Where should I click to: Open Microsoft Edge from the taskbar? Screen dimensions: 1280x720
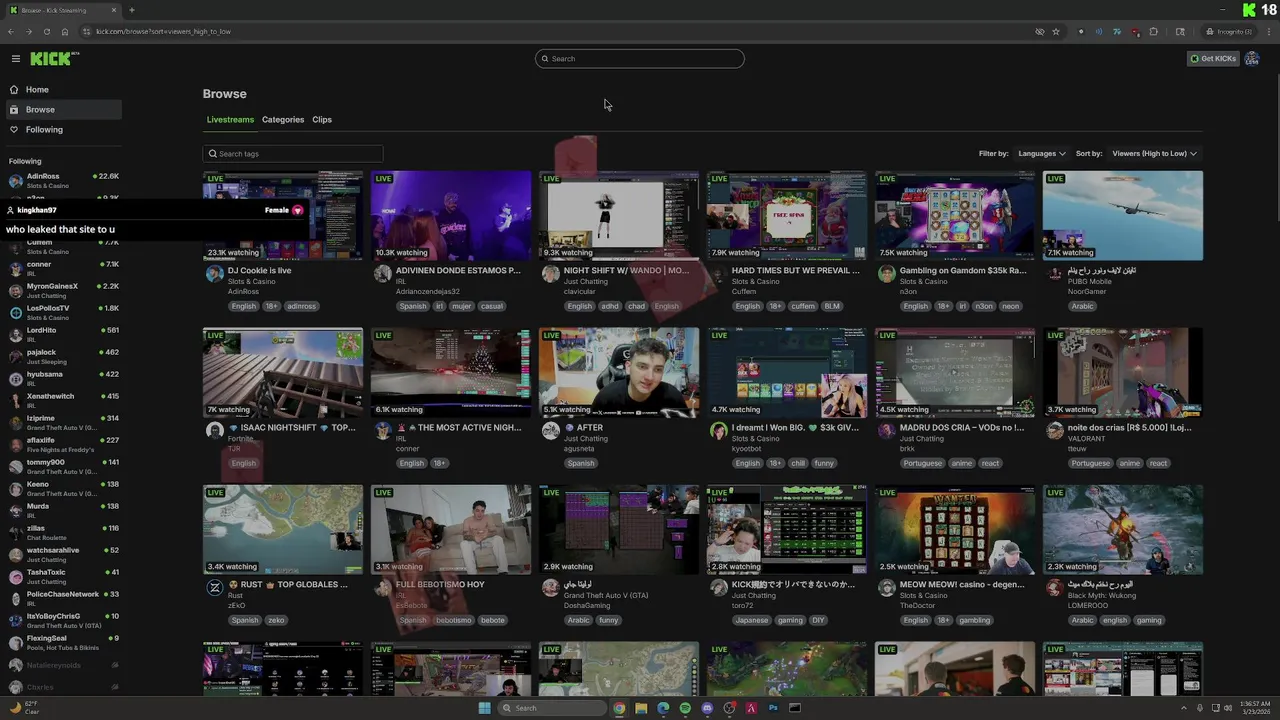tap(663, 708)
